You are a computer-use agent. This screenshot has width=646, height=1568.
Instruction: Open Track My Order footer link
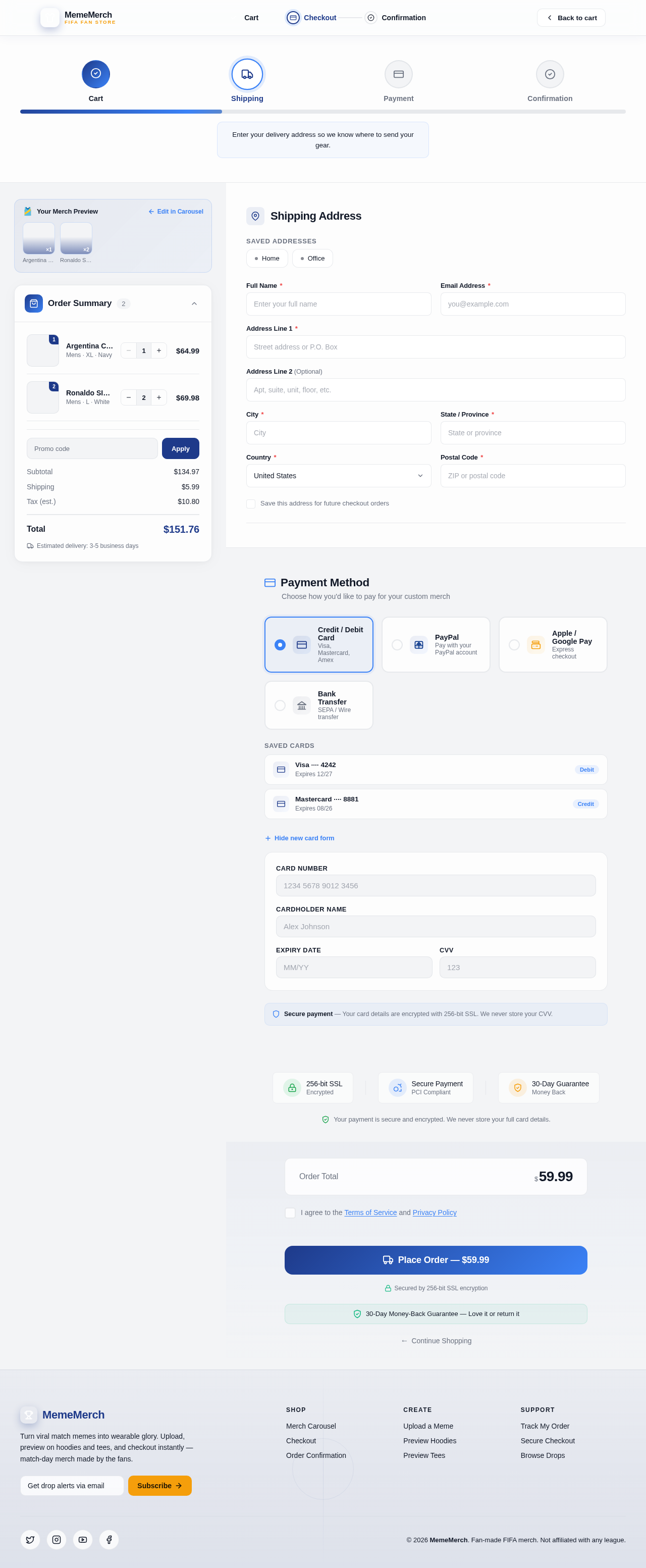545,1426
